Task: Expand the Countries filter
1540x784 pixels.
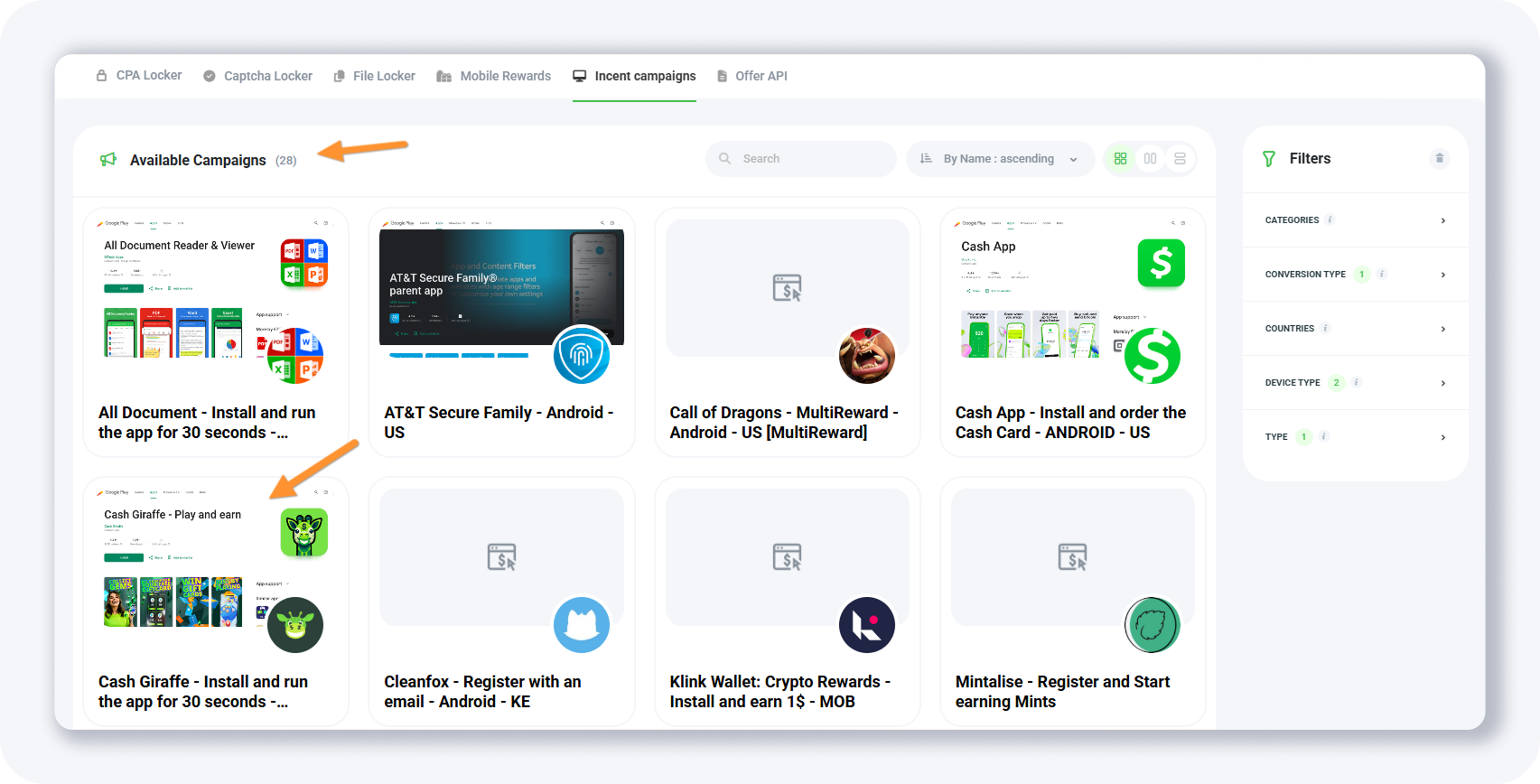Action: [1355, 329]
